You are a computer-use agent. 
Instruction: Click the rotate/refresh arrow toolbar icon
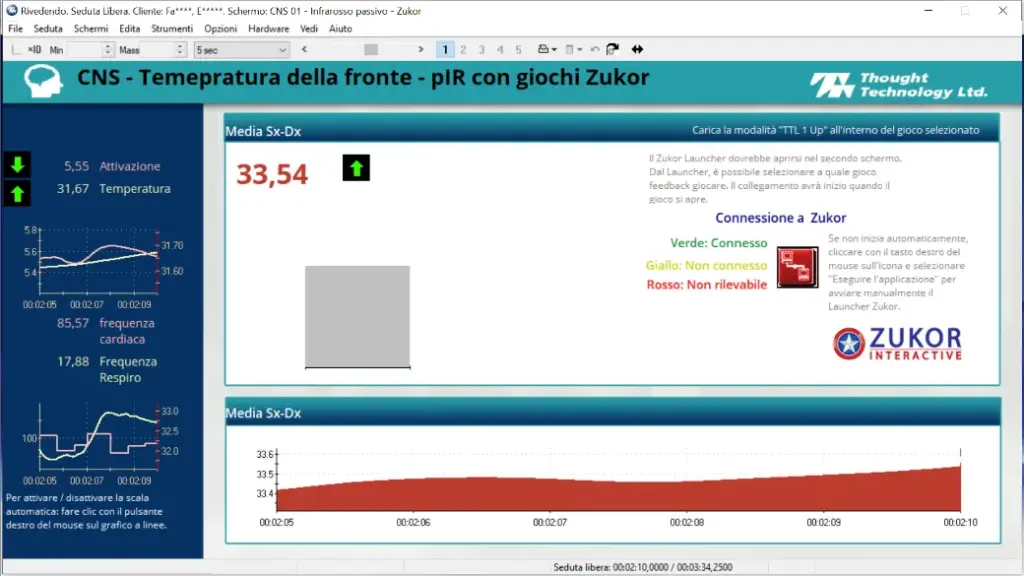(612, 49)
